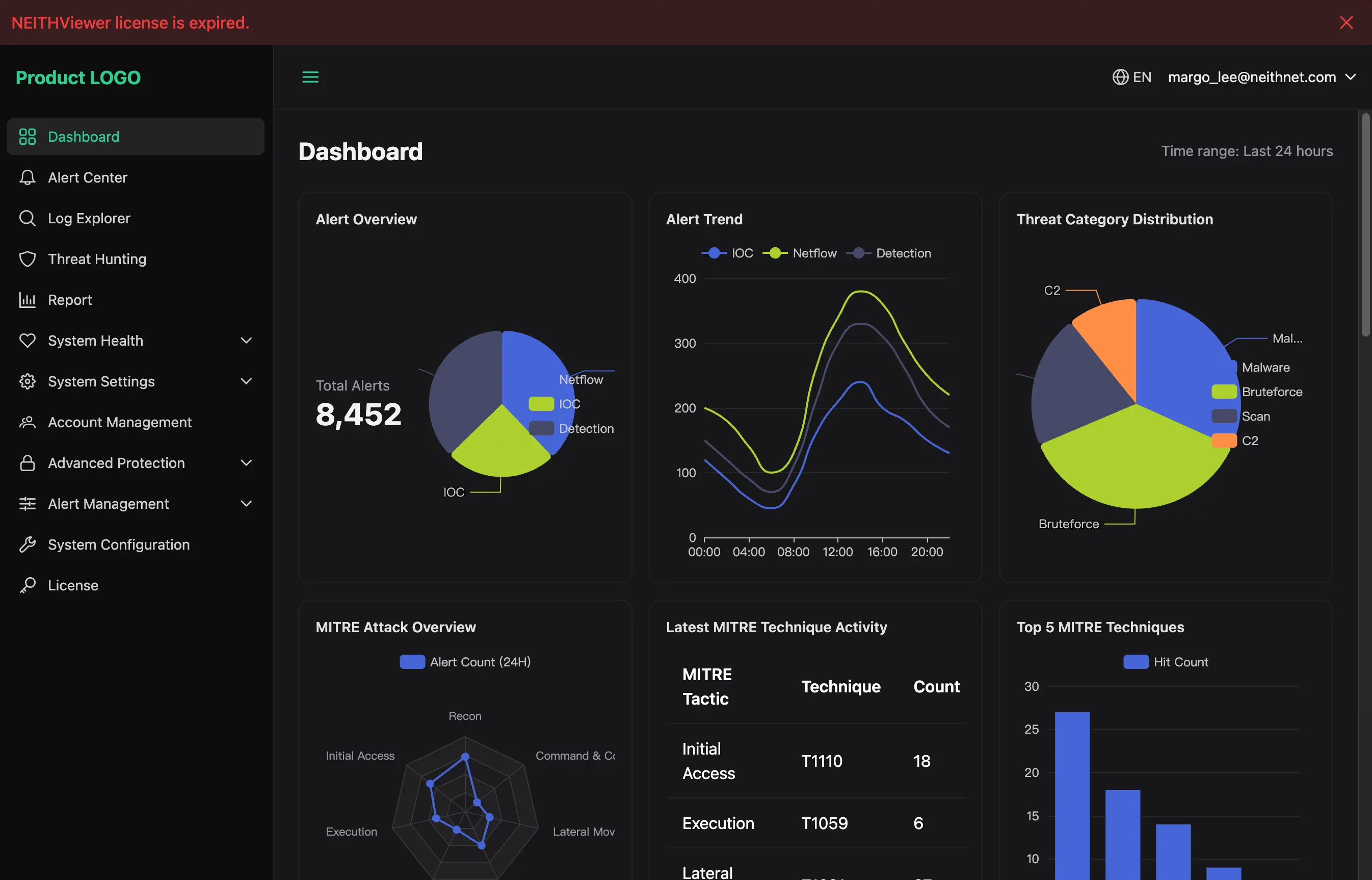Click the Count column header
This screenshot has width=1372, height=880.
(937, 687)
